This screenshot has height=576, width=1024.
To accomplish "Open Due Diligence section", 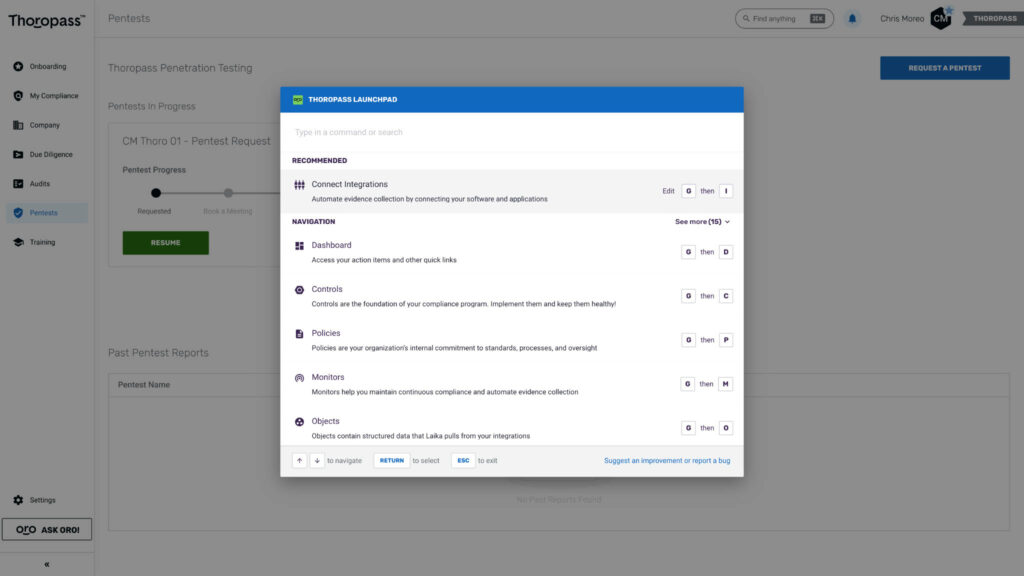I will 46,154.
